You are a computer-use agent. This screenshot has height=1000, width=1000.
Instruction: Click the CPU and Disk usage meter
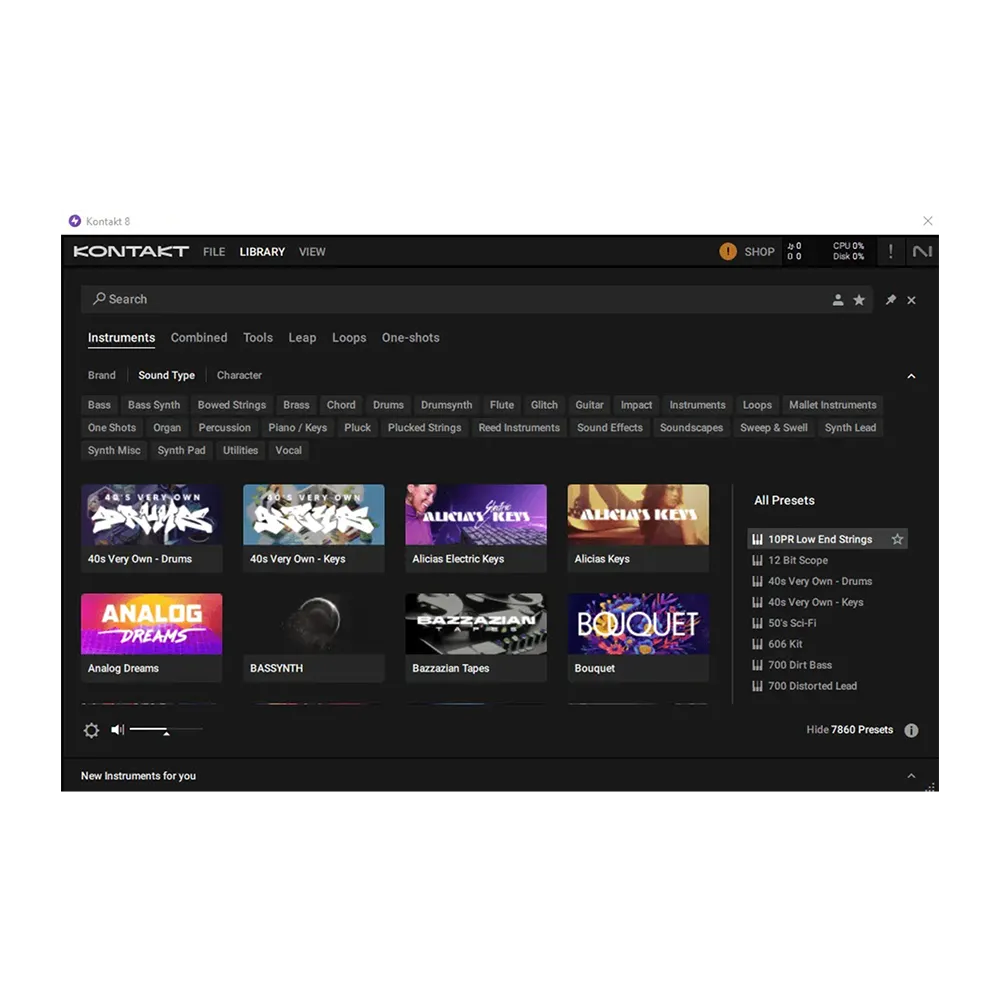[x=848, y=251]
